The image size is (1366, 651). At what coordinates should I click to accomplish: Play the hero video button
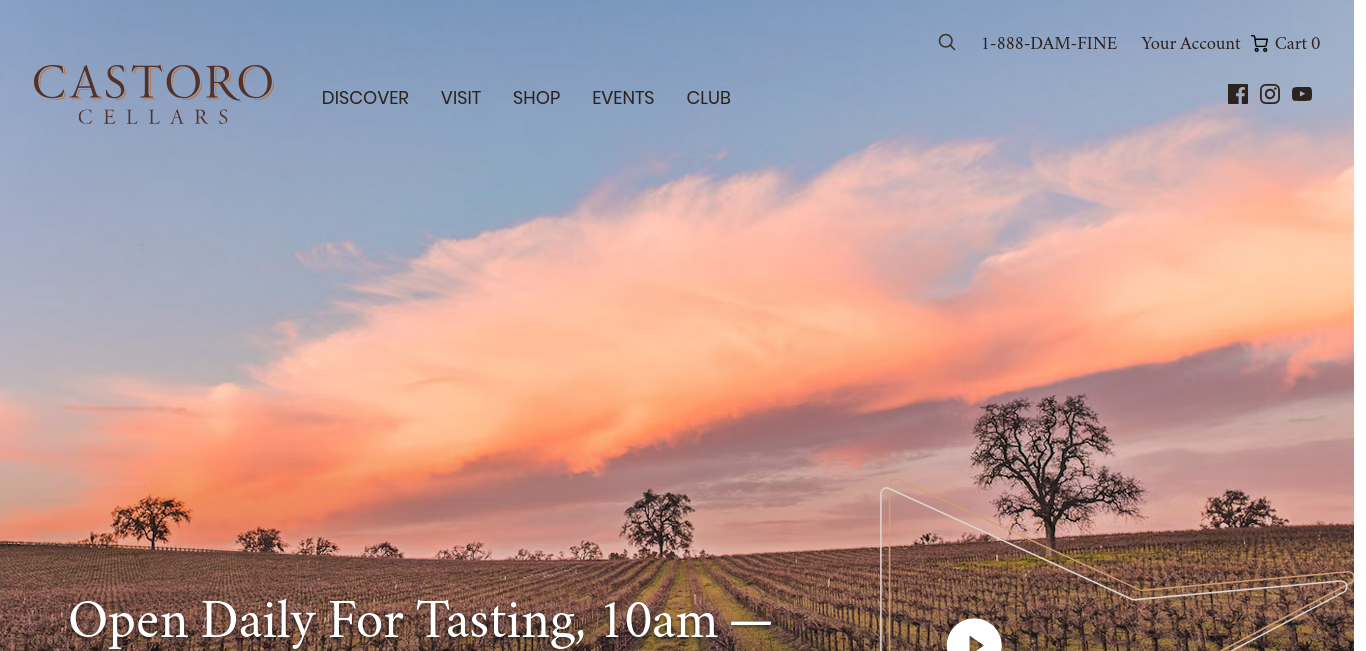coord(974,636)
